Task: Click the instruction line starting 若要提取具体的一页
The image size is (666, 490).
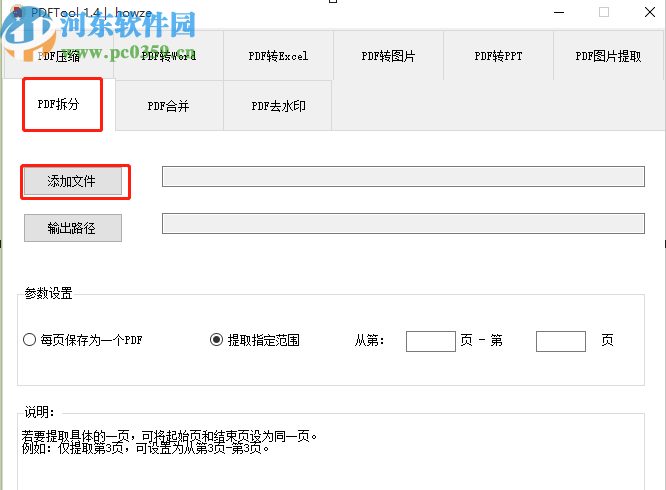Action: pos(169,436)
